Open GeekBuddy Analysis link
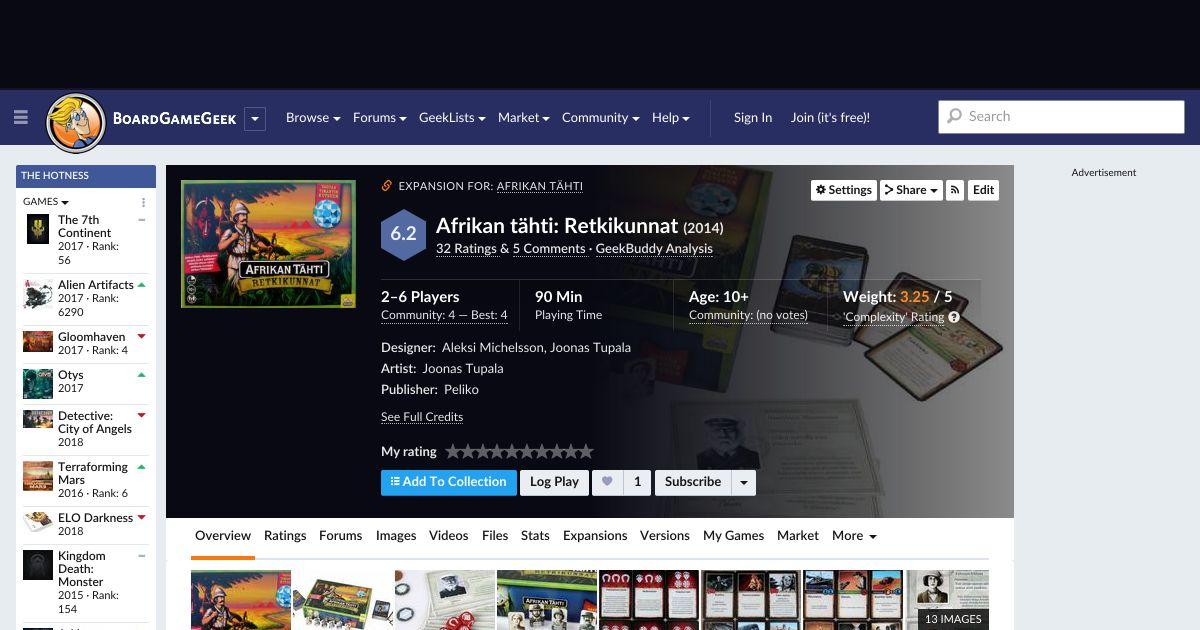Viewport: 1200px width, 630px height. click(x=654, y=249)
